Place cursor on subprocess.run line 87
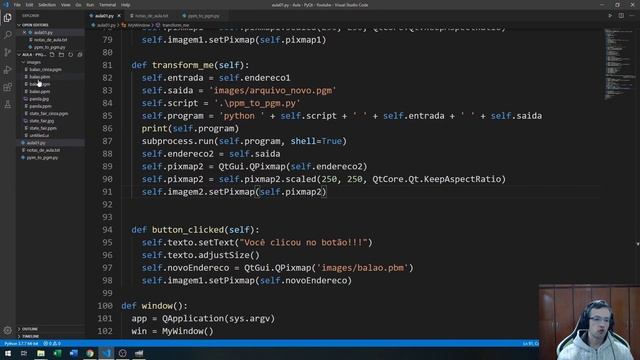The height and width of the screenshot is (360, 640). (x=244, y=141)
